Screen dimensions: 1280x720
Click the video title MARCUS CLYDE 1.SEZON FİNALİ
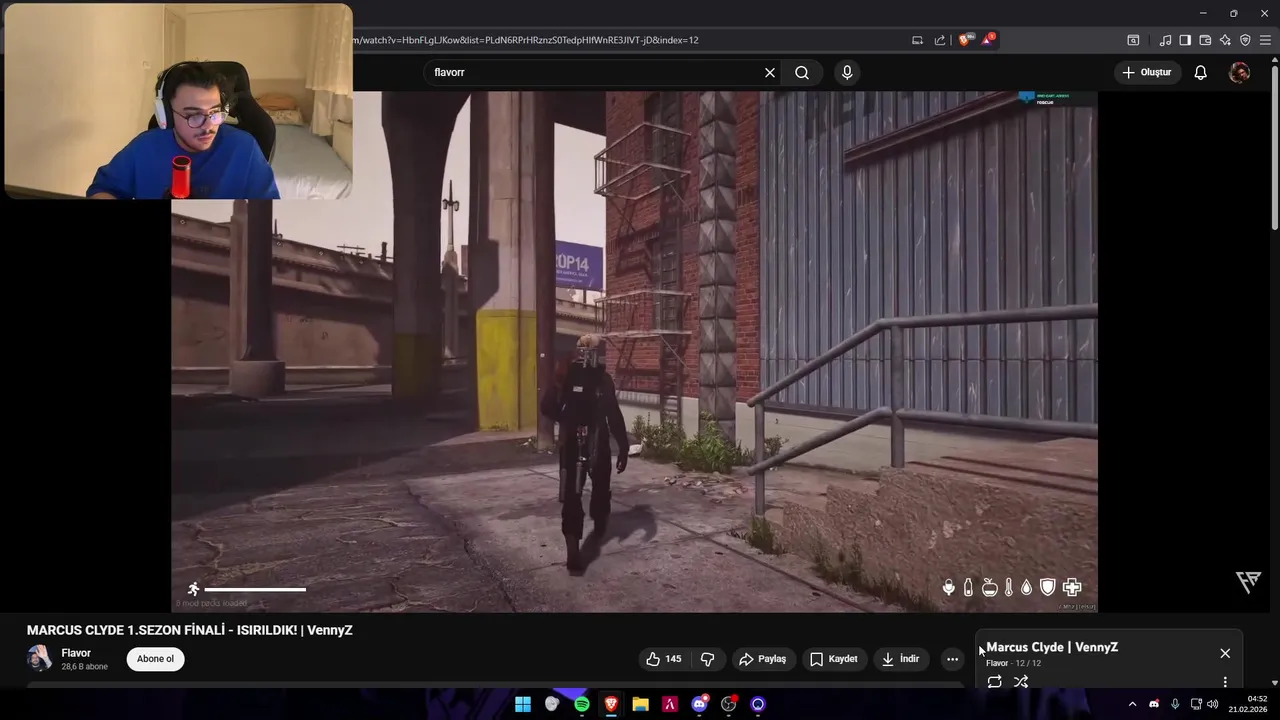pos(190,630)
